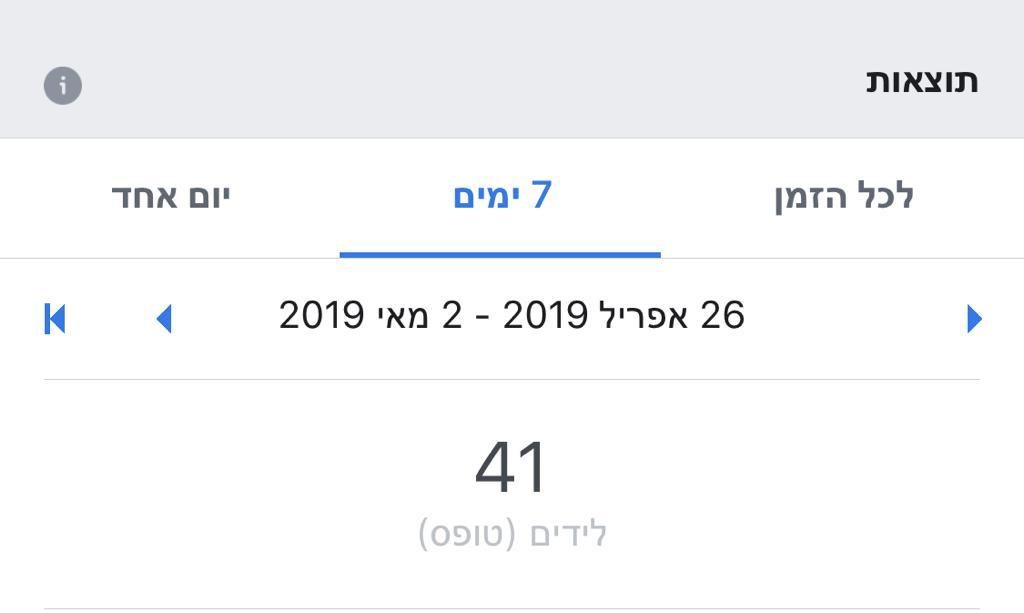Tap the blue underline beneath 7 ימים

click(x=500, y=255)
